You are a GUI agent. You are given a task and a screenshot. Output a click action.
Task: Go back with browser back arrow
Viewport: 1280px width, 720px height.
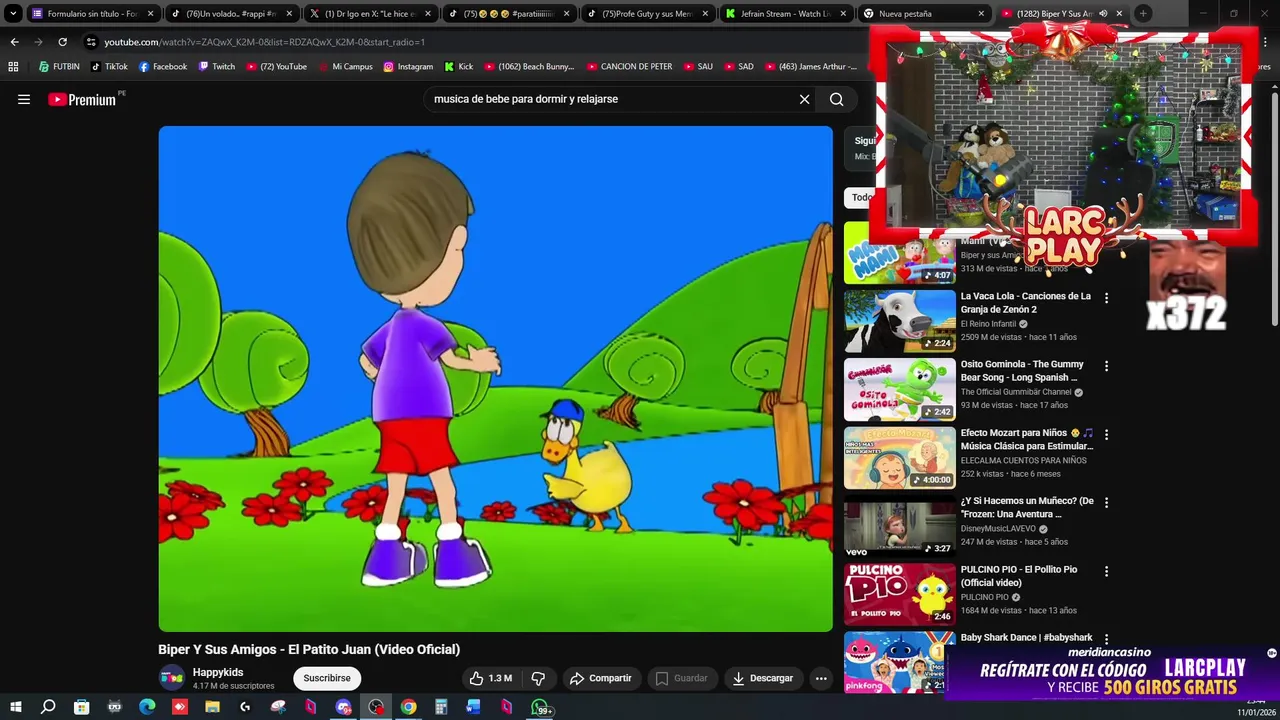[14, 42]
